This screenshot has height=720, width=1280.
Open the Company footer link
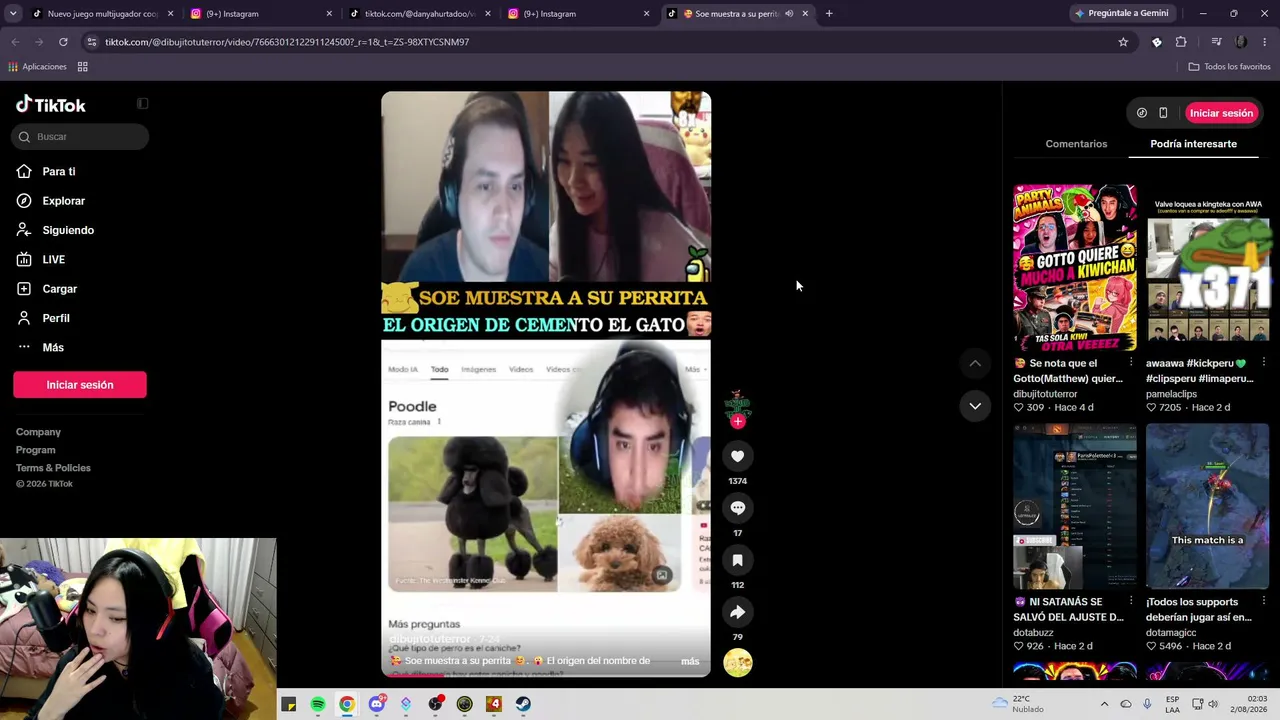(38, 432)
